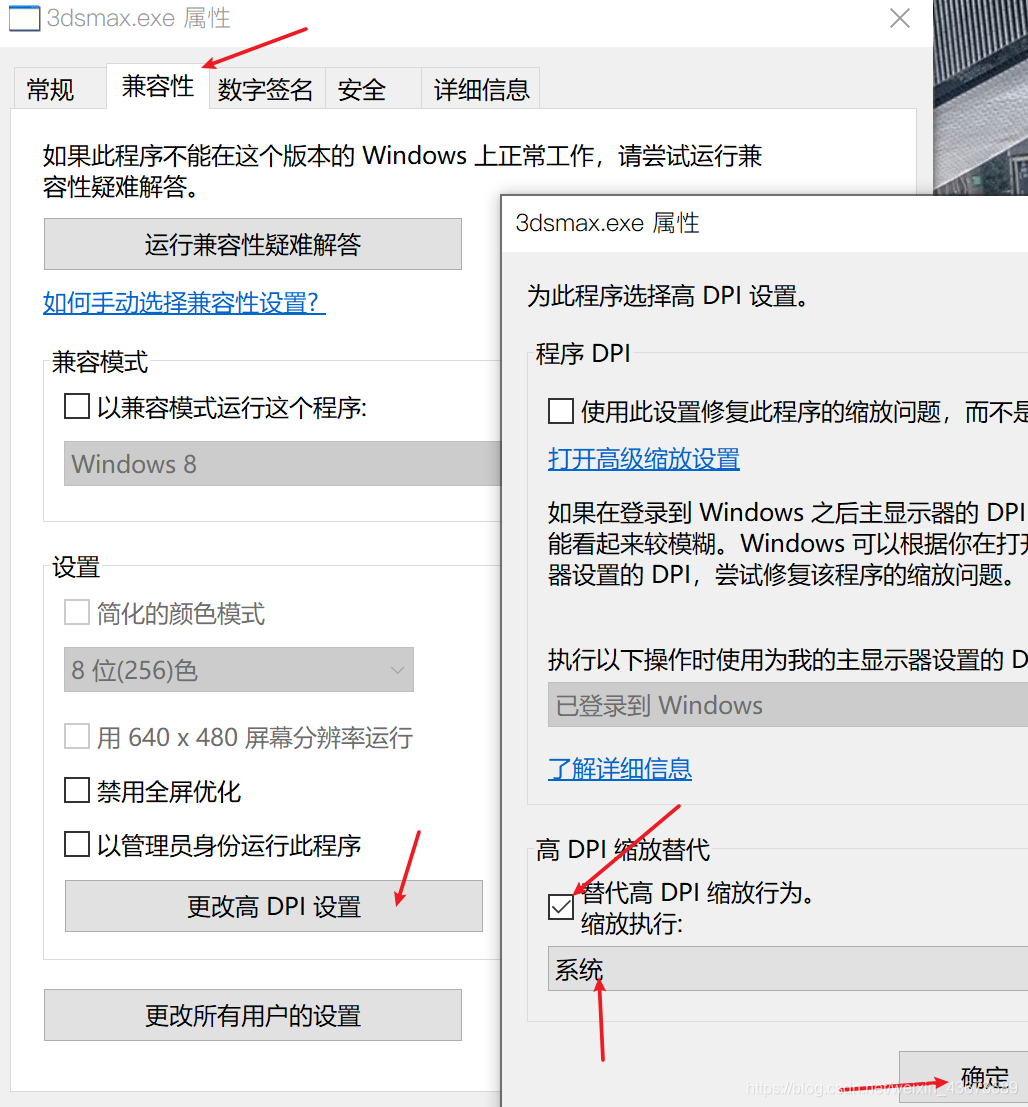Click the 3dsmax.exe window title icon
This screenshot has height=1107, width=1028.
coord(24,18)
